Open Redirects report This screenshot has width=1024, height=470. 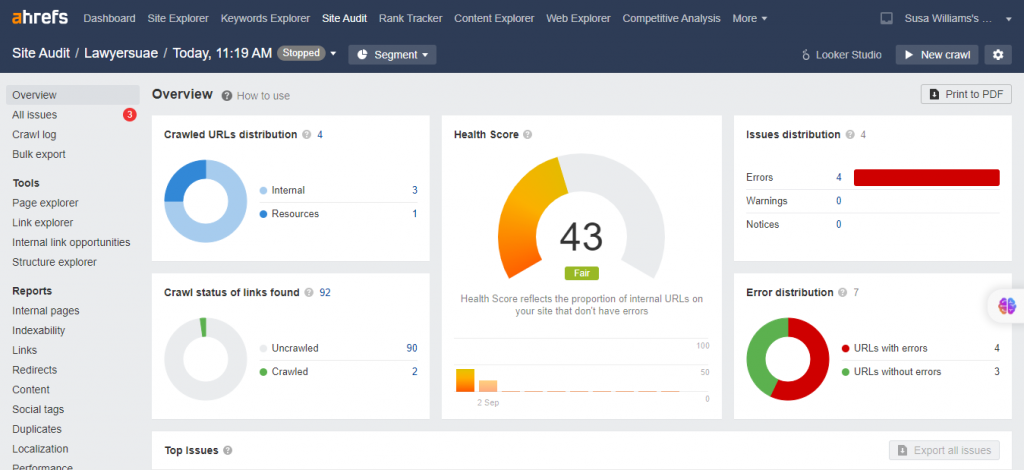35,369
